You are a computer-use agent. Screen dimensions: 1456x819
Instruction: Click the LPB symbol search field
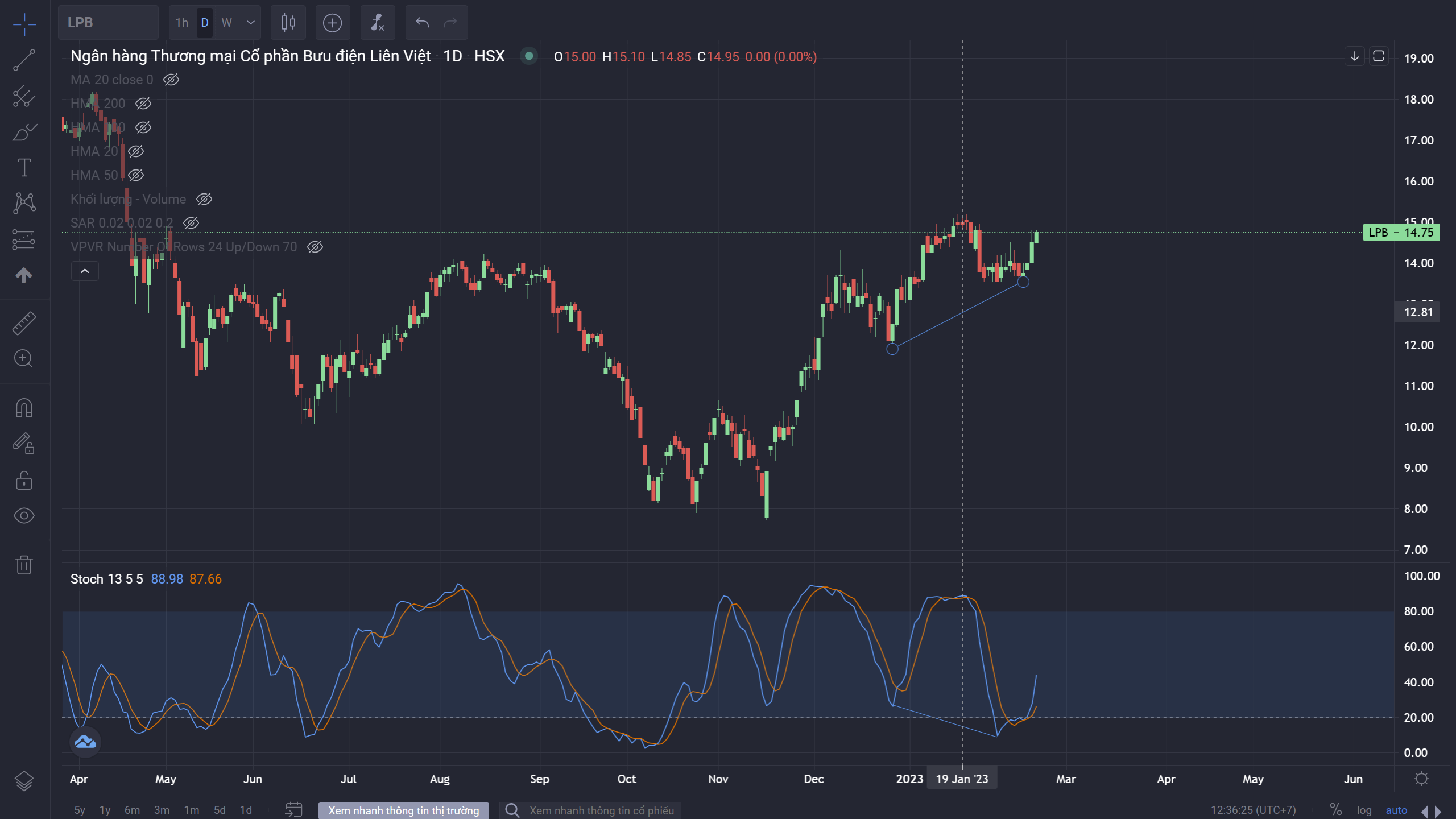[x=108, y=23]
